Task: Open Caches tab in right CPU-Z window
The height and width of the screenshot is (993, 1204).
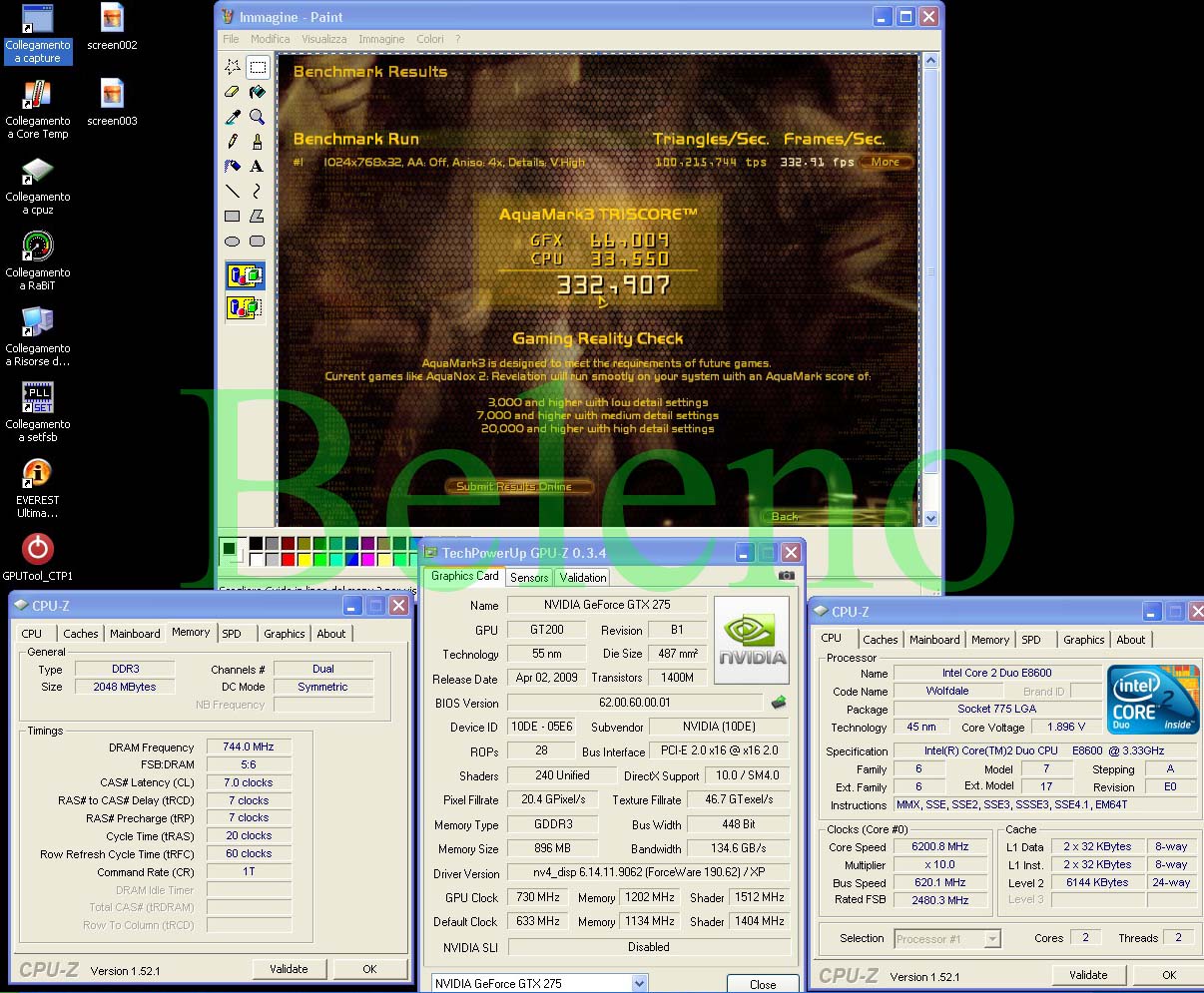Action: (881, 640)
